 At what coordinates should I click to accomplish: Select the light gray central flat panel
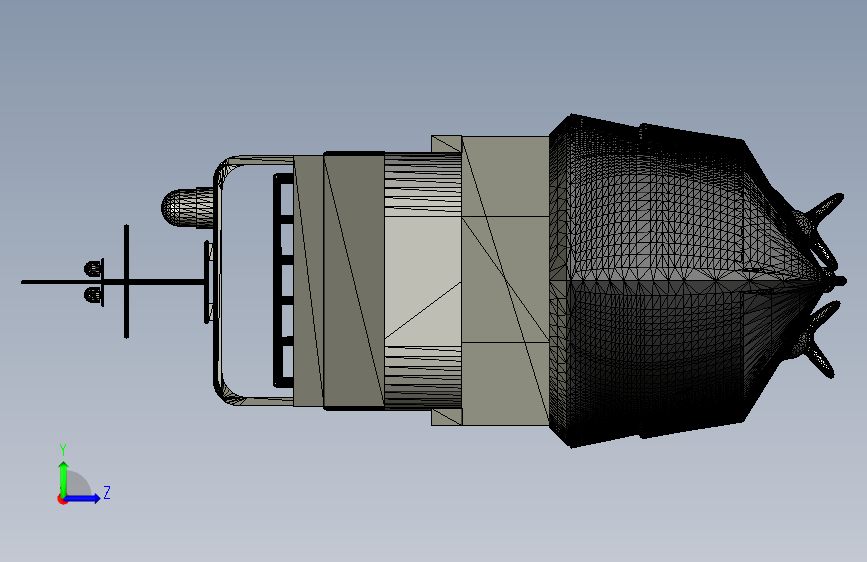tap(422, 280)
